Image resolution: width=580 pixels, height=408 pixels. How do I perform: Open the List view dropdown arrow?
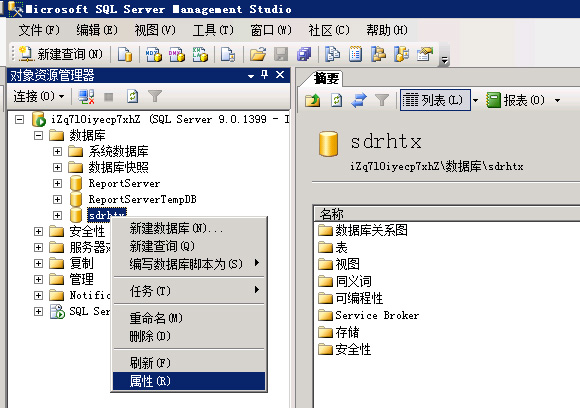(476, 100)
